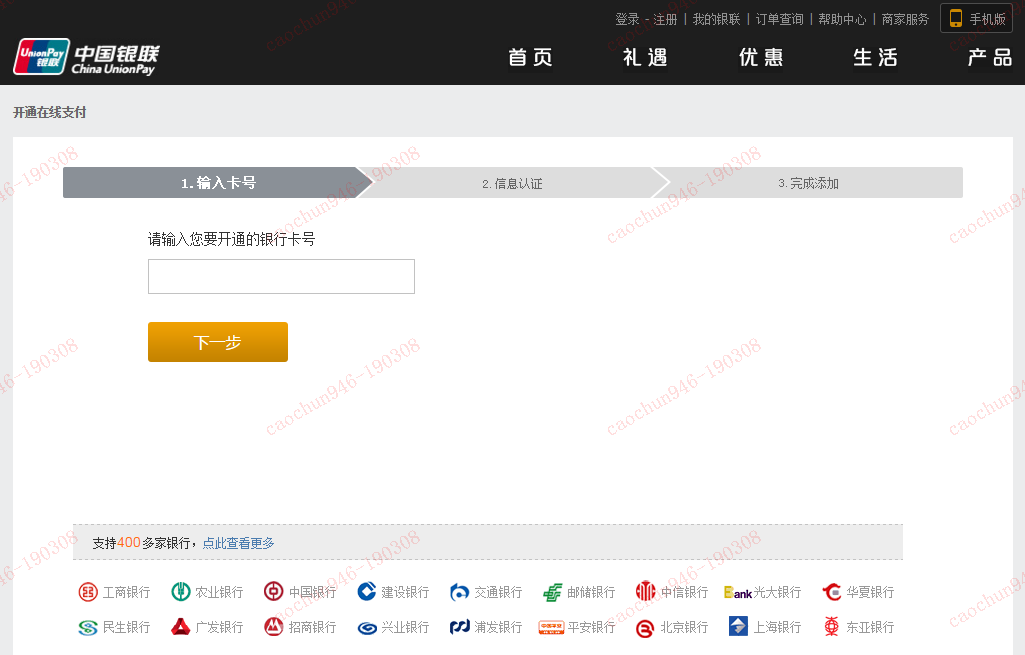This screenshot has width=1025, height=655.
Task: Select the 广发银行 logo icon
Action: 180,628
